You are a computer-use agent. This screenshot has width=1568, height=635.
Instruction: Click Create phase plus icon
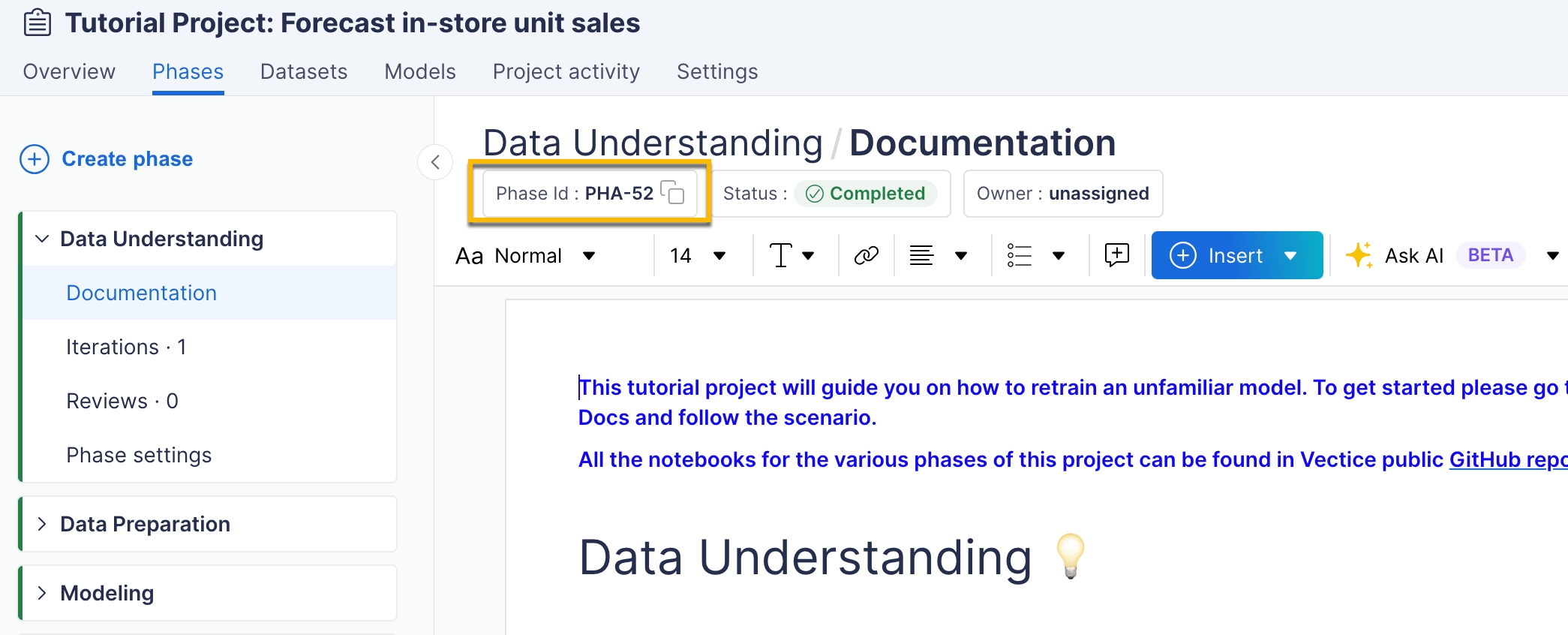(35, 159)
